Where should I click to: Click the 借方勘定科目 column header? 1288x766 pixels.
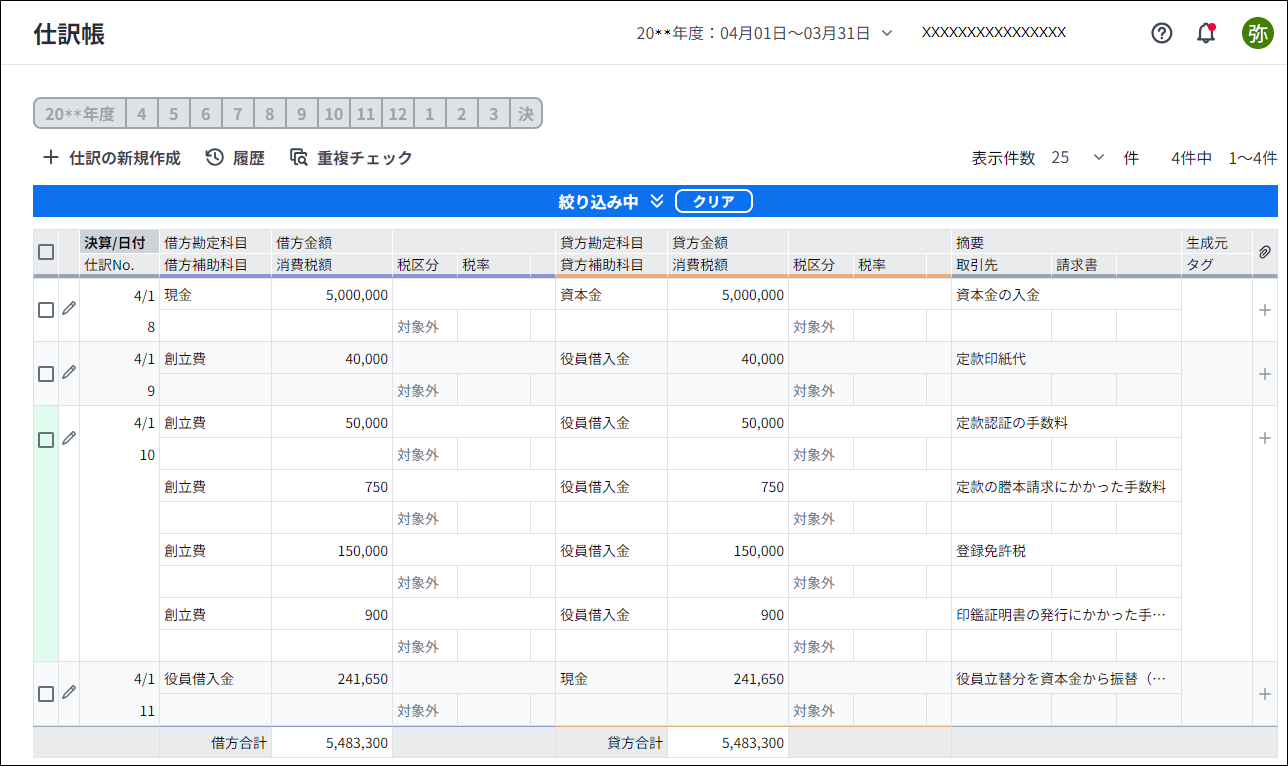[x=215, y=242]
